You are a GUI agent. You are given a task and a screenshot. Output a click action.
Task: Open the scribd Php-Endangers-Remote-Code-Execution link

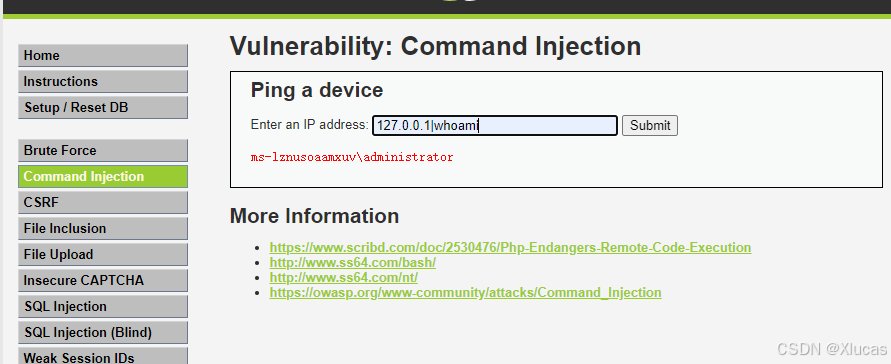point(510,248)
